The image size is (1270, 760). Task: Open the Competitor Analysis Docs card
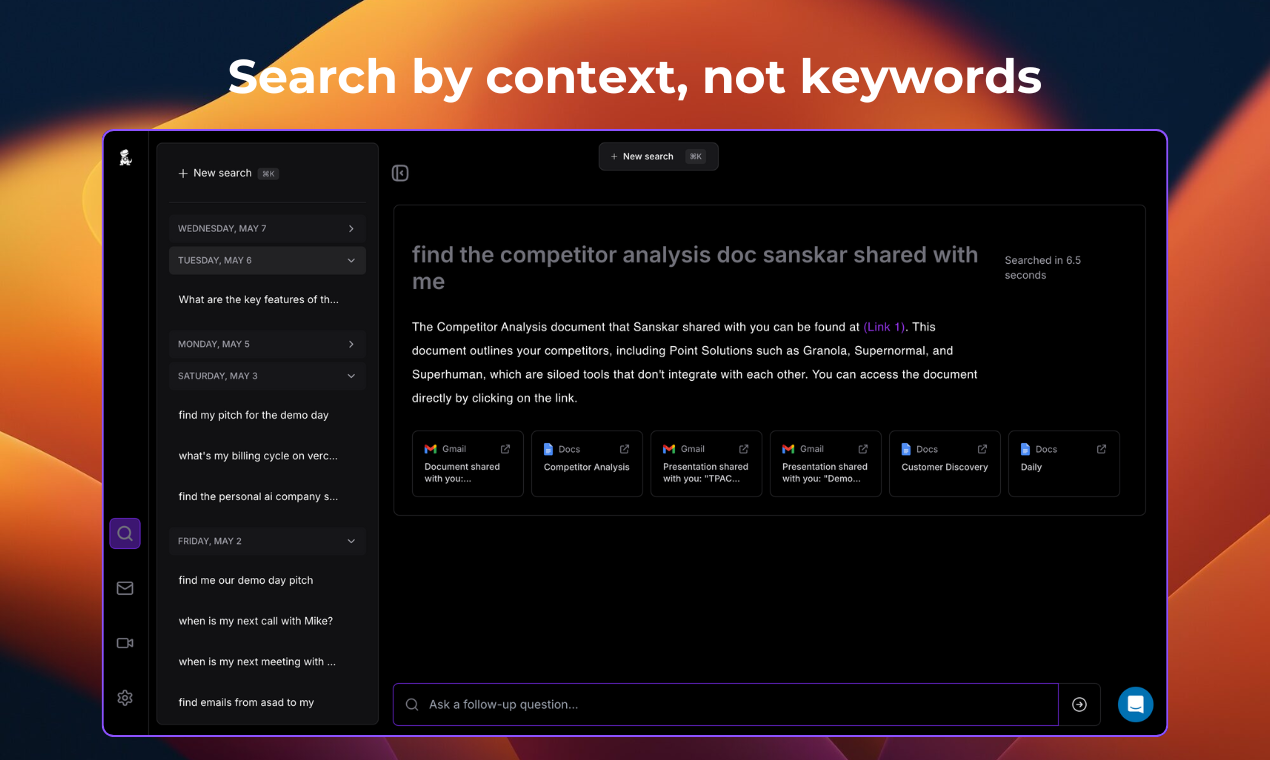pyautogui.click(x=587, y=464)
